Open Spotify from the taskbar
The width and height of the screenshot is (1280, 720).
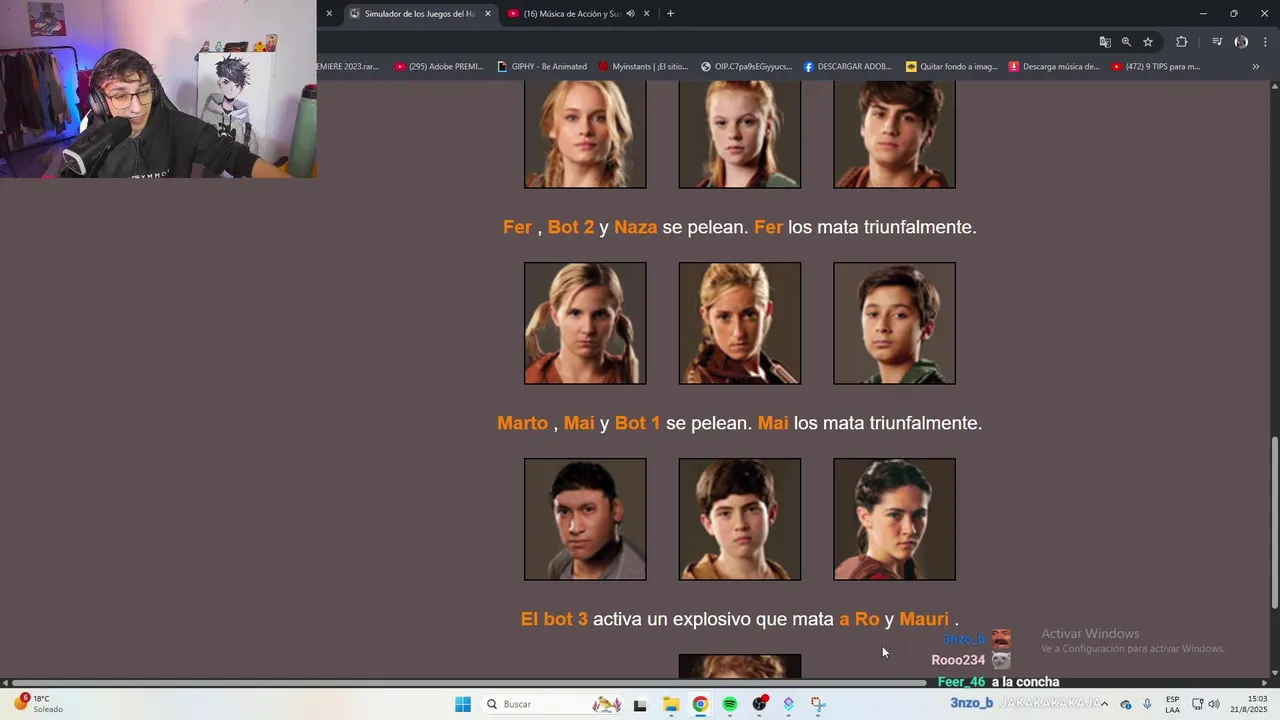coord(730,704)
